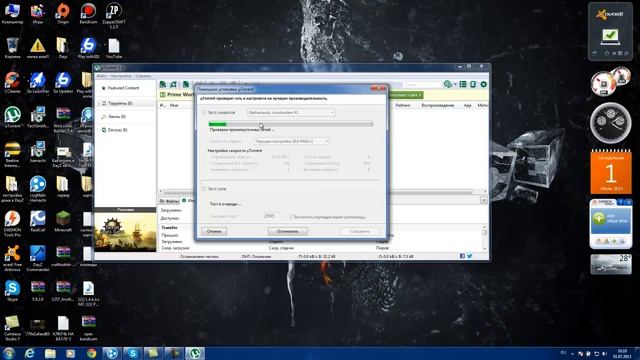Click the Add Torrent from URL toolbar icon

(173, 84)
